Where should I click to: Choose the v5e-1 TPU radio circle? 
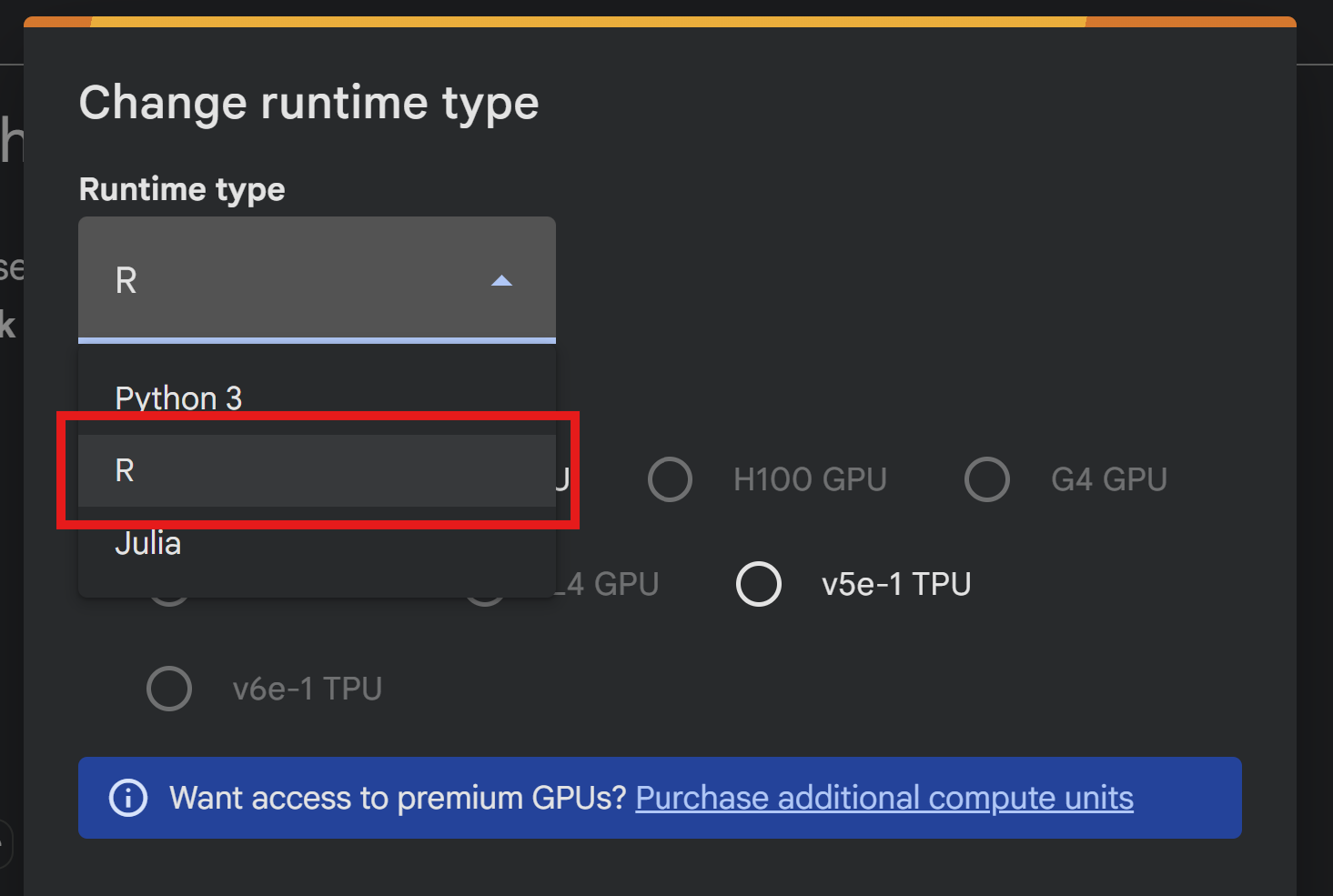coord(759,584)
